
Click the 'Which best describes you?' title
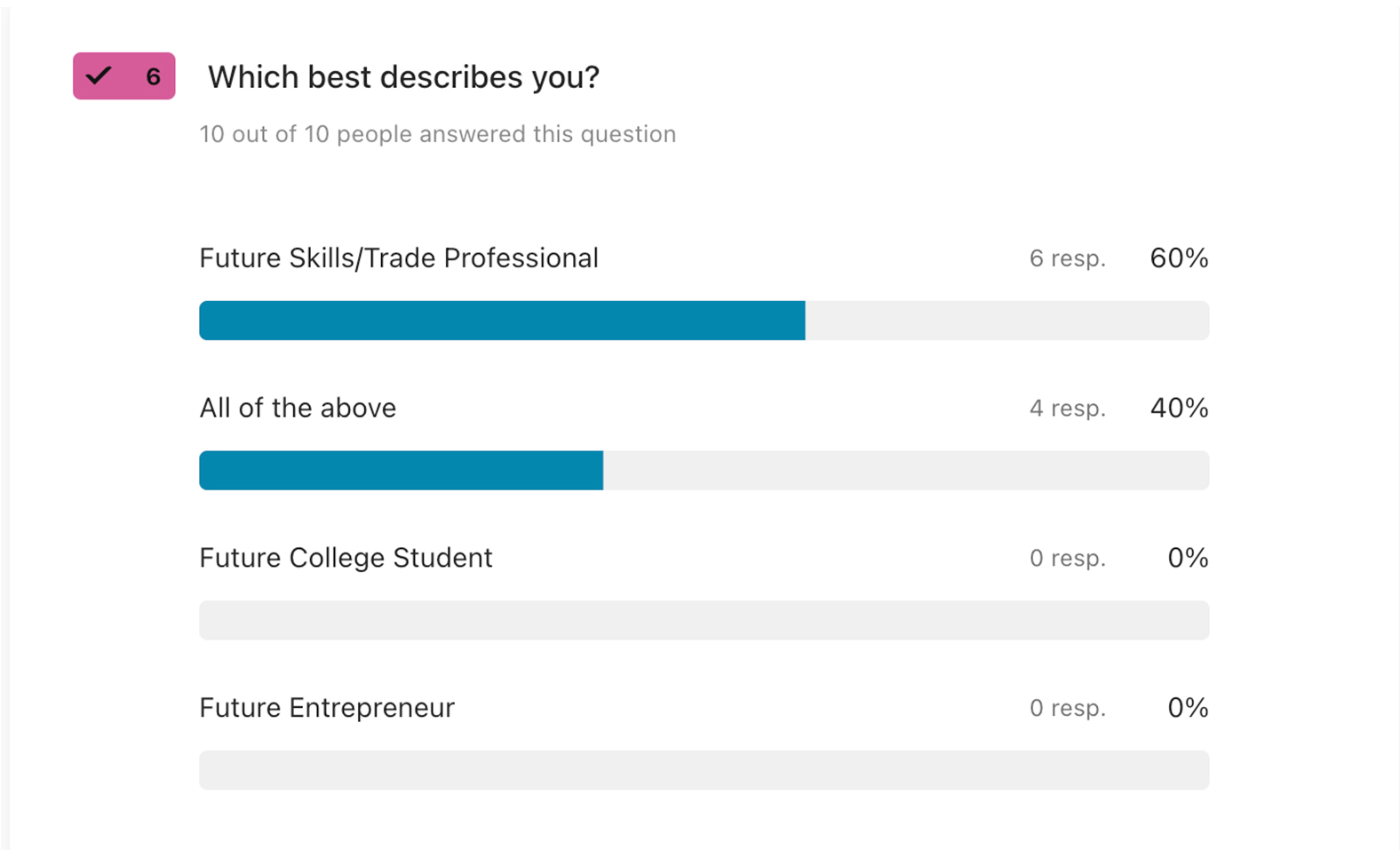pyautogui.click(x=403, y=77)
